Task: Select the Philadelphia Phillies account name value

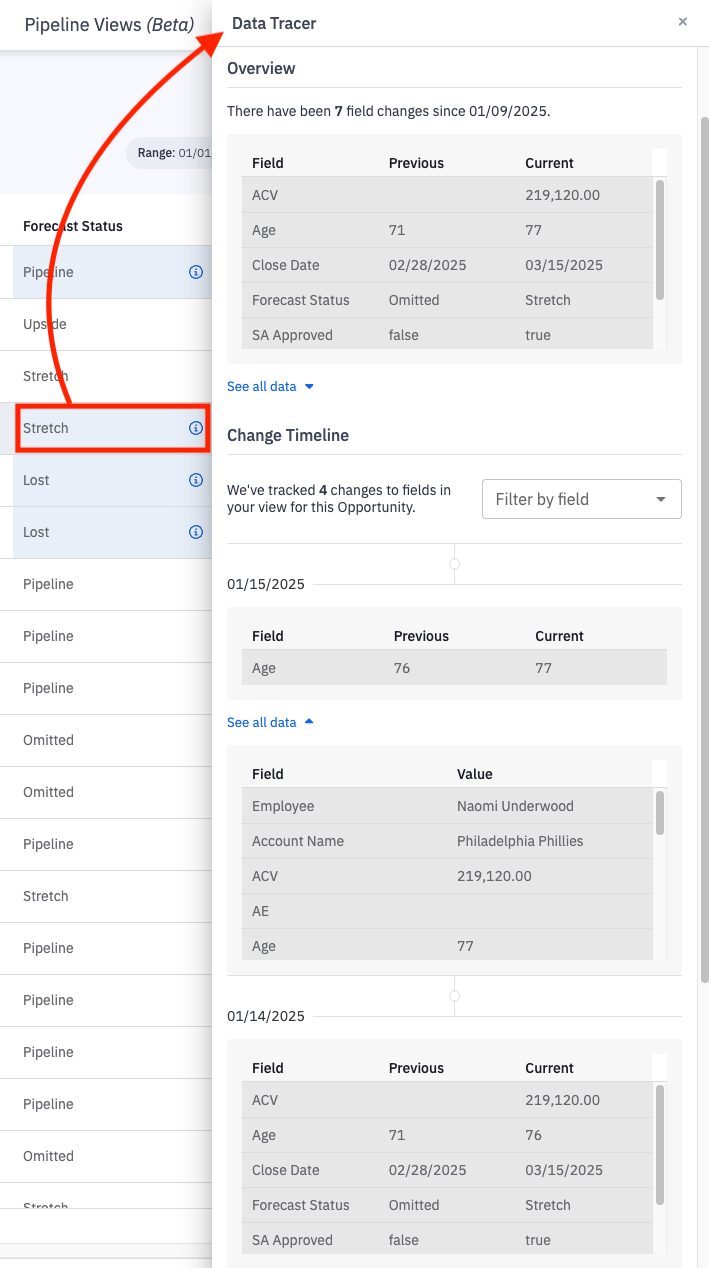Action: 520,841
